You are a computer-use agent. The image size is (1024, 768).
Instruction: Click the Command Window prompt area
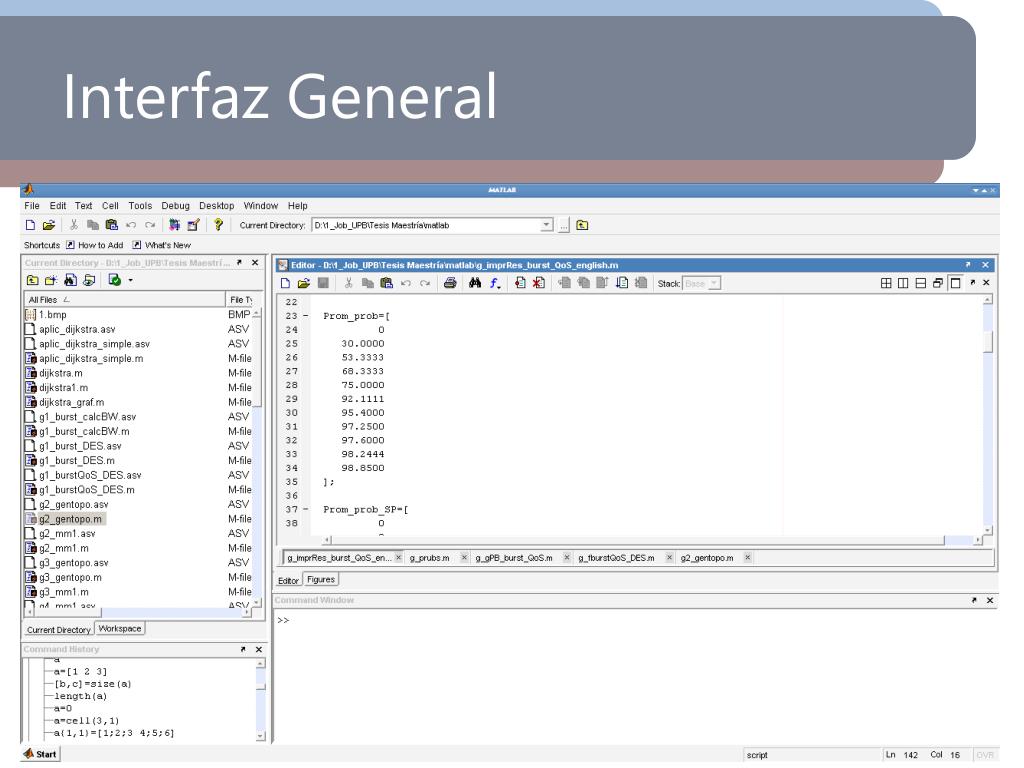(x=635, y=676)
